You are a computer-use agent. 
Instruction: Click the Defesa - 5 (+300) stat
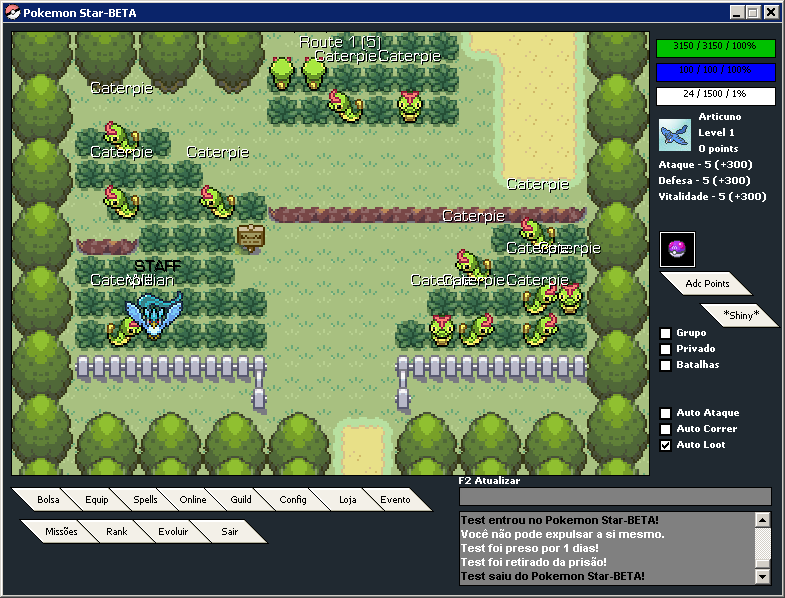pos(704,181)
